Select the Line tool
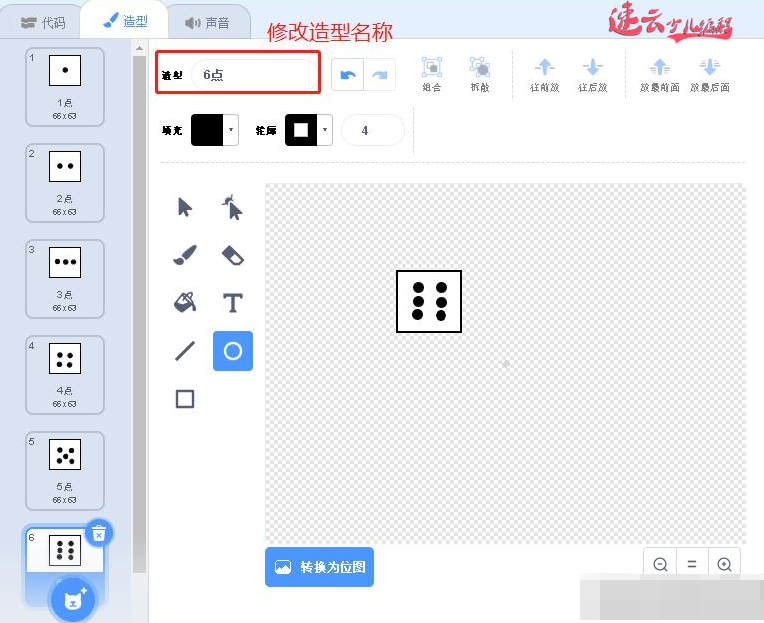764x623 pixels. click(185, 351)
